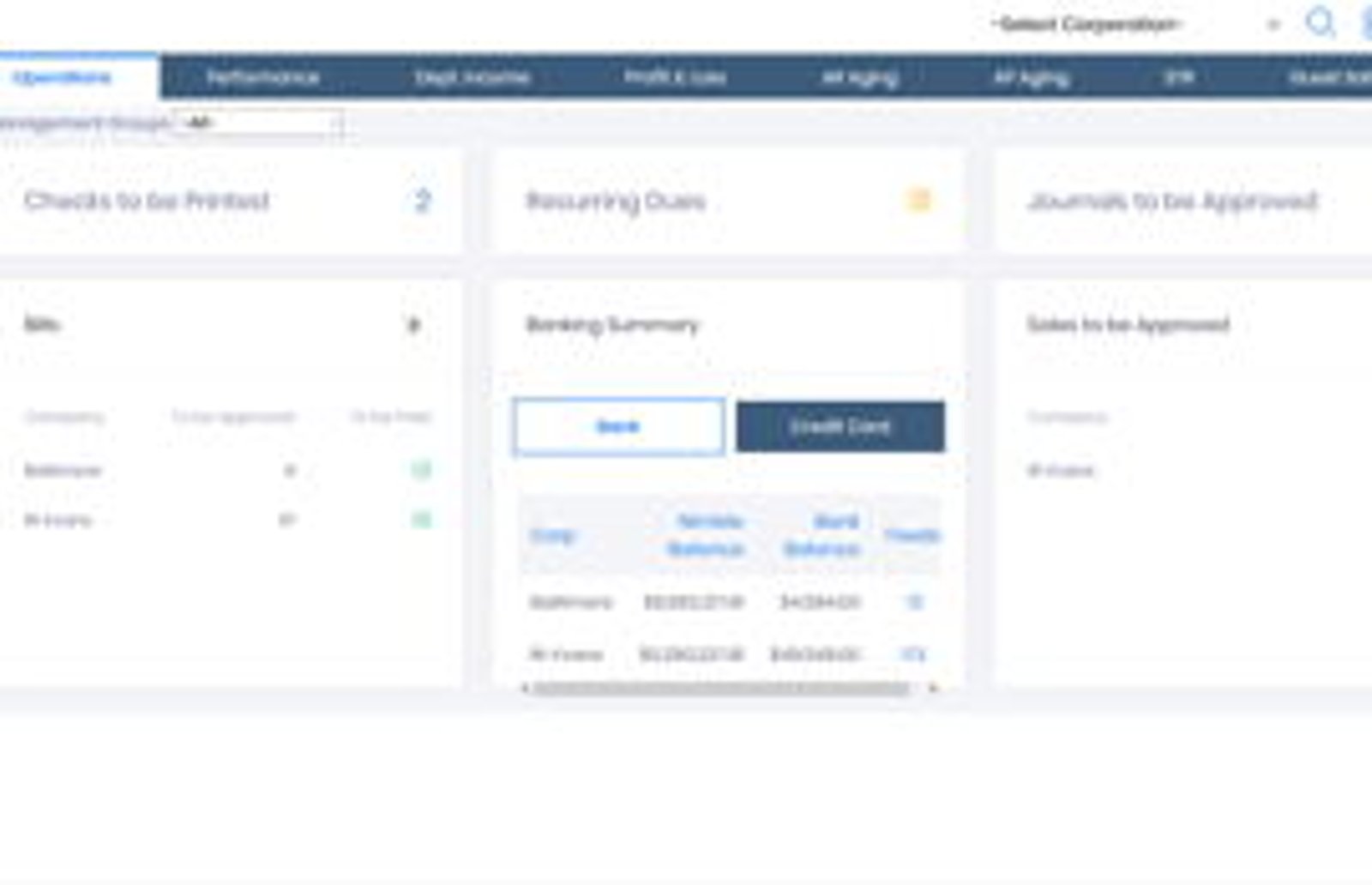The height and width of the screenshot is (885, 1372).
Task: Select Baltimore company in the Bills card
Action: (x=63, y=470)
